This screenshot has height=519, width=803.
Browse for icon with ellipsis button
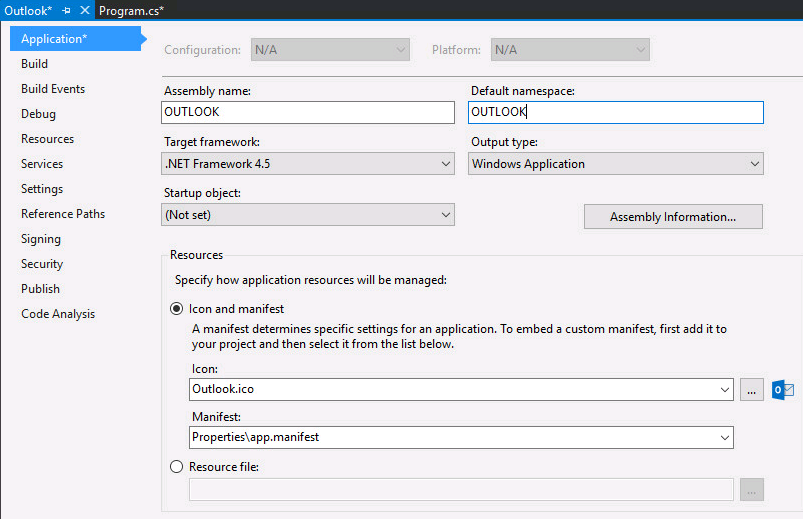752,390
